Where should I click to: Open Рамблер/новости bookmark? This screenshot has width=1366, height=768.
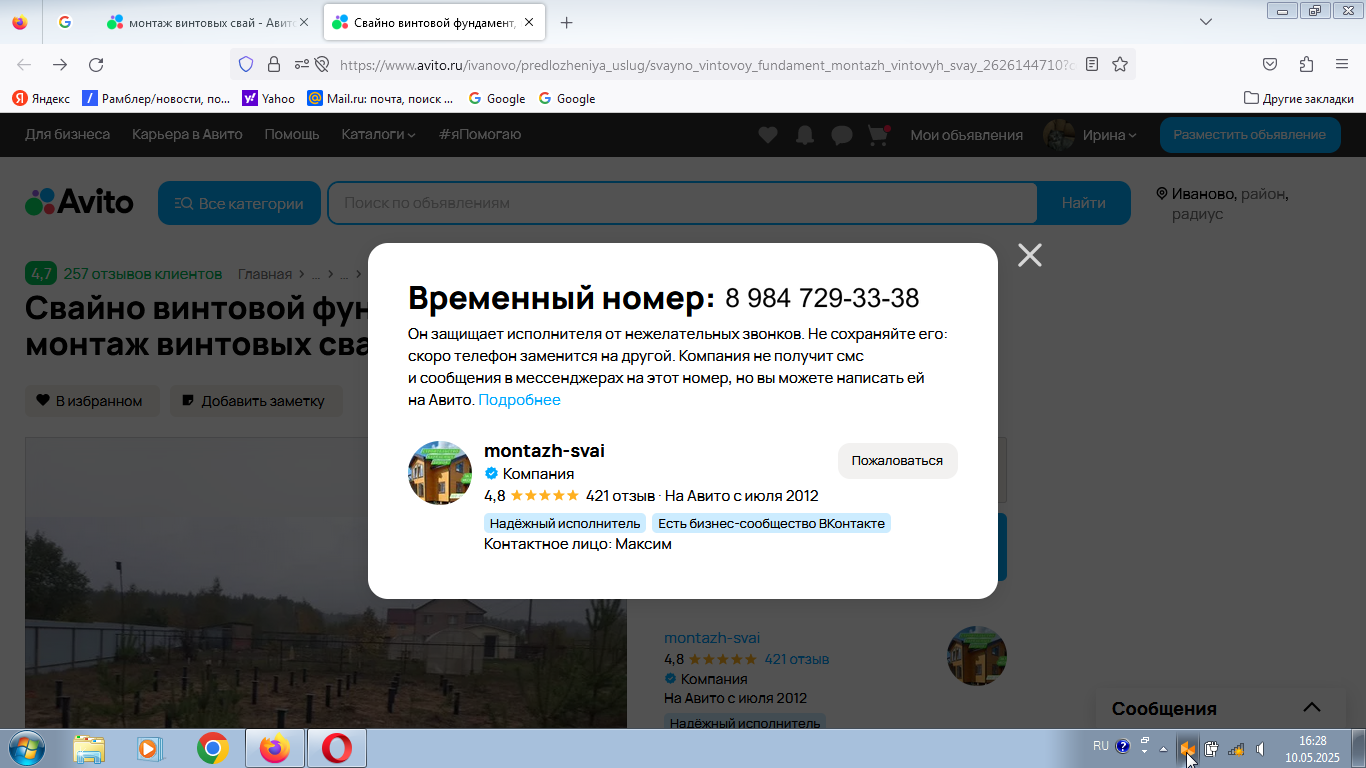point(157,98)
